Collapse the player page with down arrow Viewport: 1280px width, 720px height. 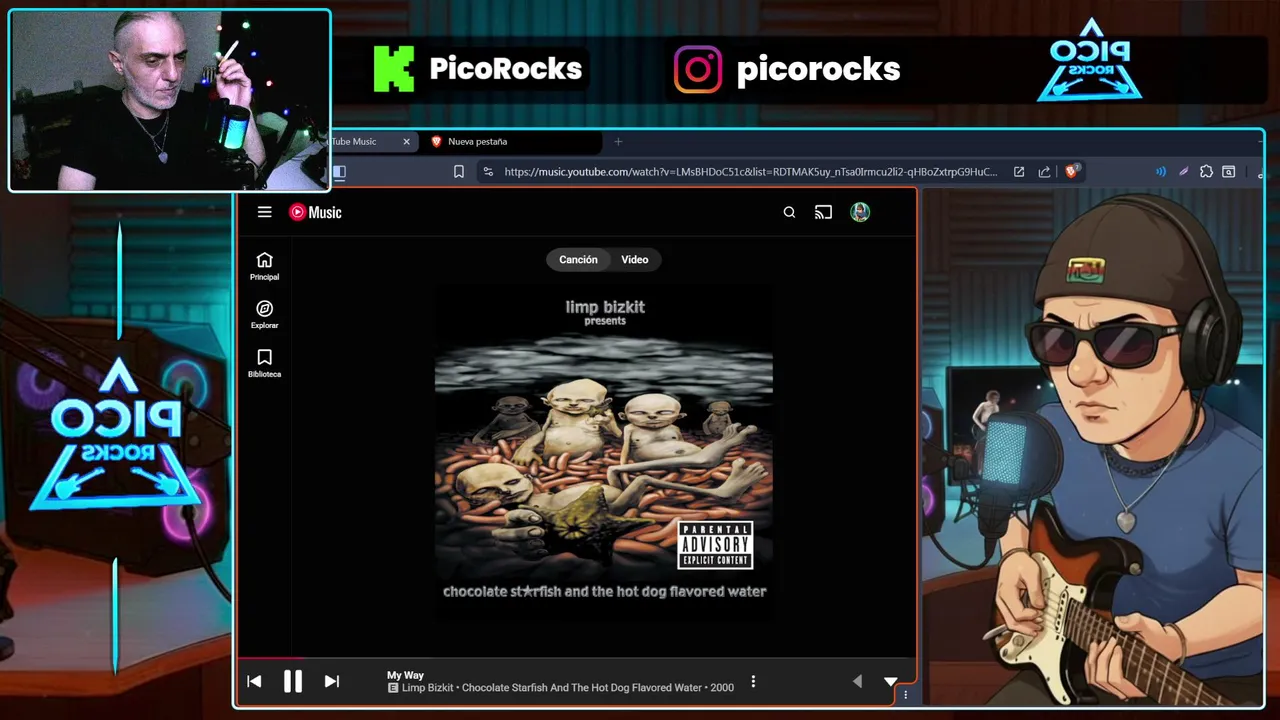[x=890, y=681]
